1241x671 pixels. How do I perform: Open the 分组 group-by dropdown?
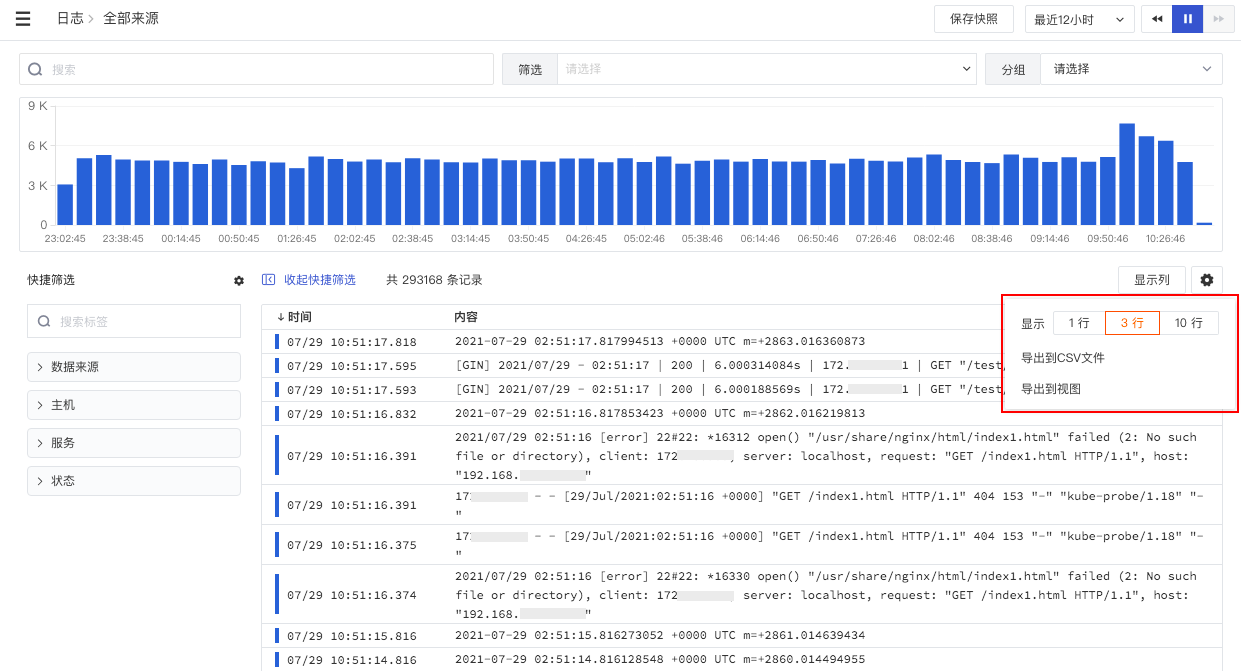pos(1131,69)
